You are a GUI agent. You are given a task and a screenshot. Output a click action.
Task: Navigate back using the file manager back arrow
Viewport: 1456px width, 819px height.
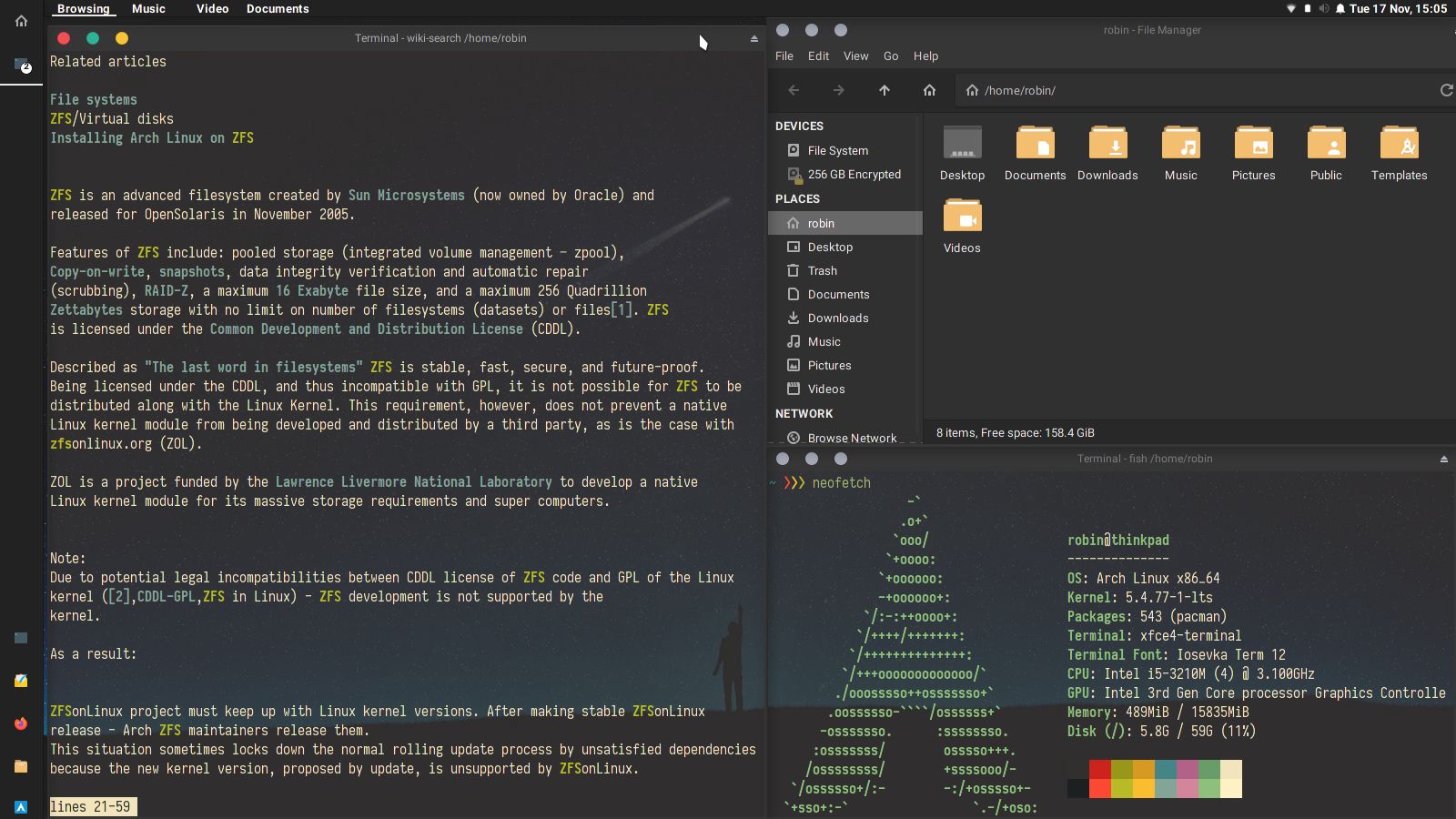pyautogui.click(x=794, y=90)
